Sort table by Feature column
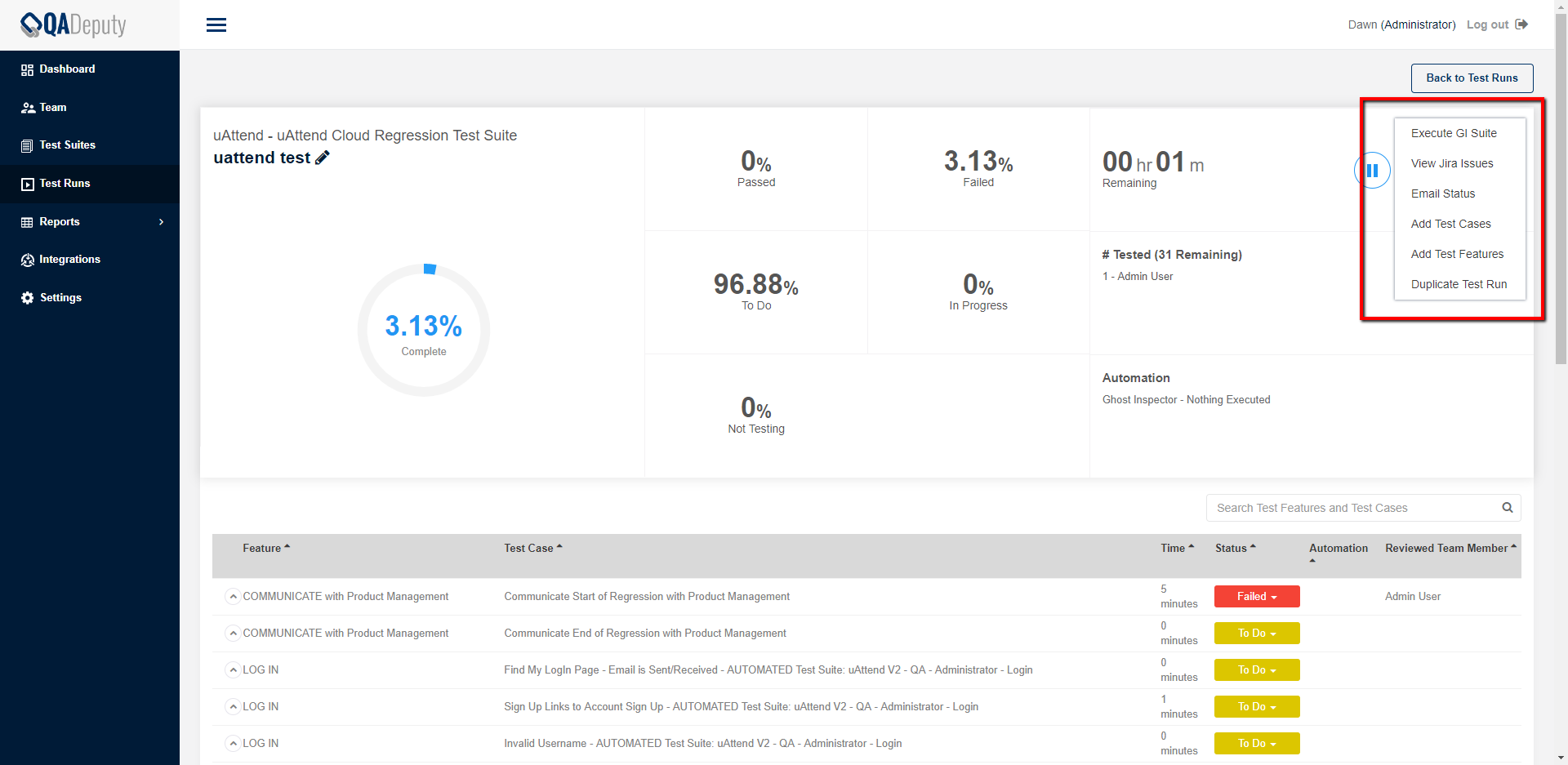Image resolution: width=1568 pixels, height=765 pixels. tap(266, 549)
